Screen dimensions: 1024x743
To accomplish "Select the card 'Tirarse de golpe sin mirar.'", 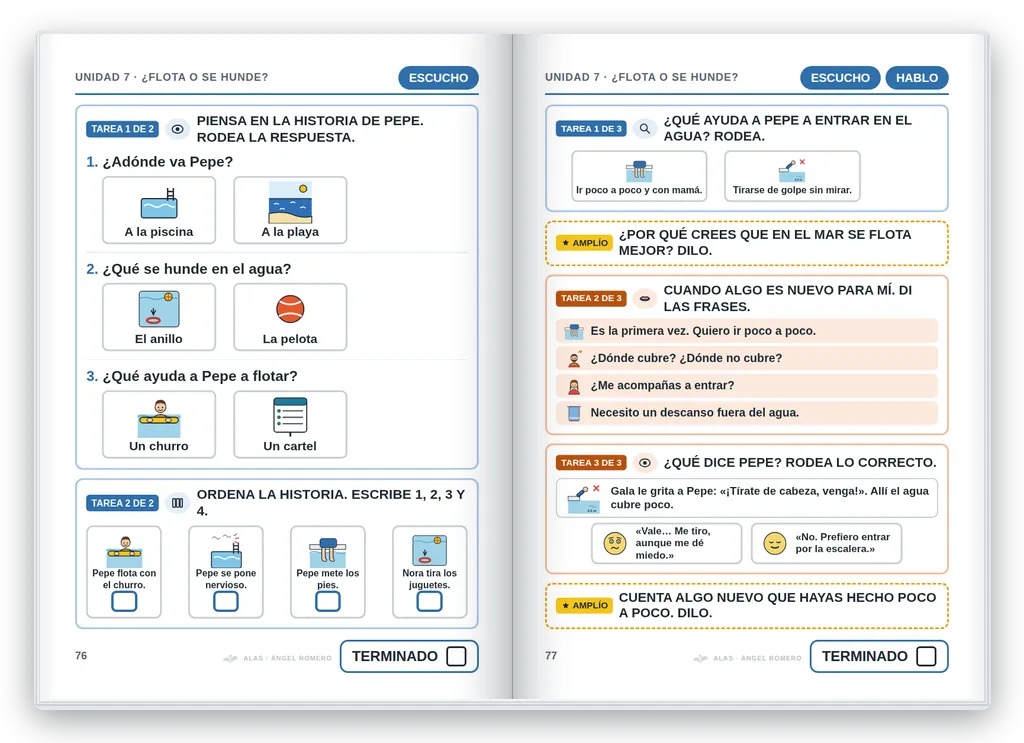I will point(792,176).
